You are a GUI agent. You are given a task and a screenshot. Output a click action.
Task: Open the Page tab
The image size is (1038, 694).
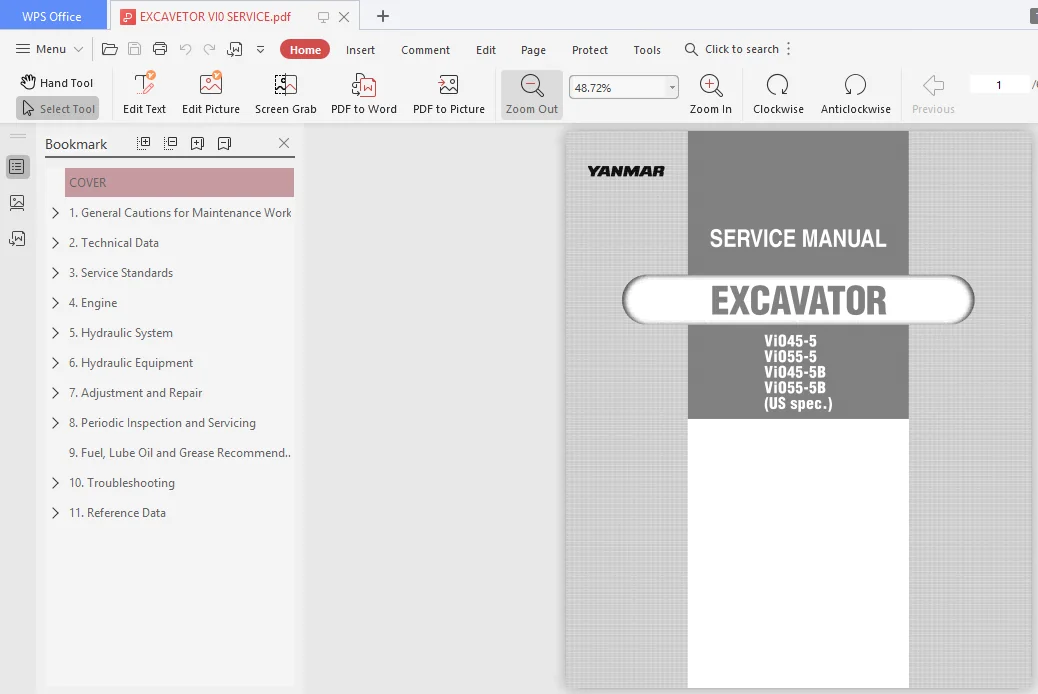tap(533, 50)
